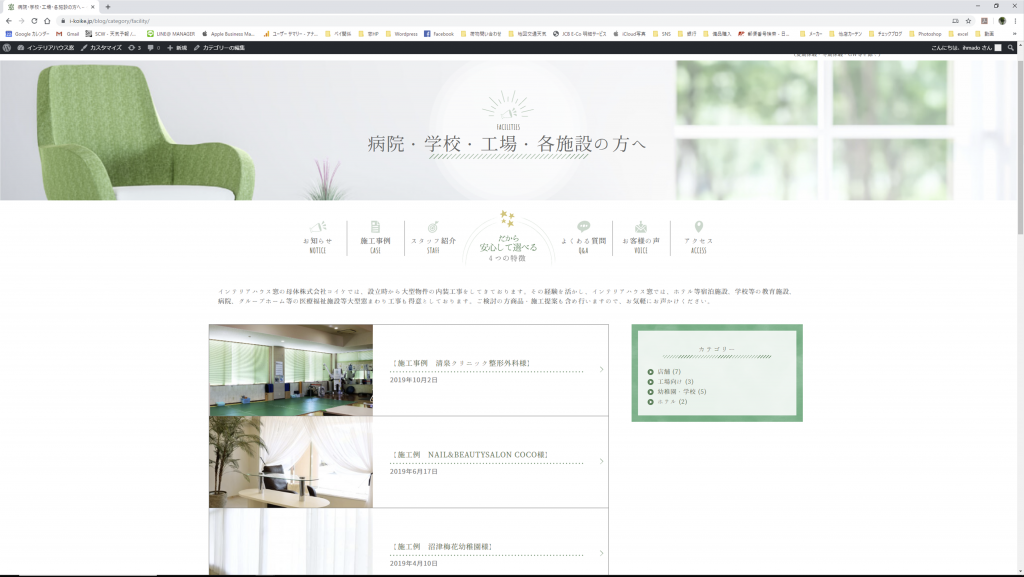Open the 動画 bookmark folder
The width and height of the screenshot is (1024, 577).
(x=984, y=34)
